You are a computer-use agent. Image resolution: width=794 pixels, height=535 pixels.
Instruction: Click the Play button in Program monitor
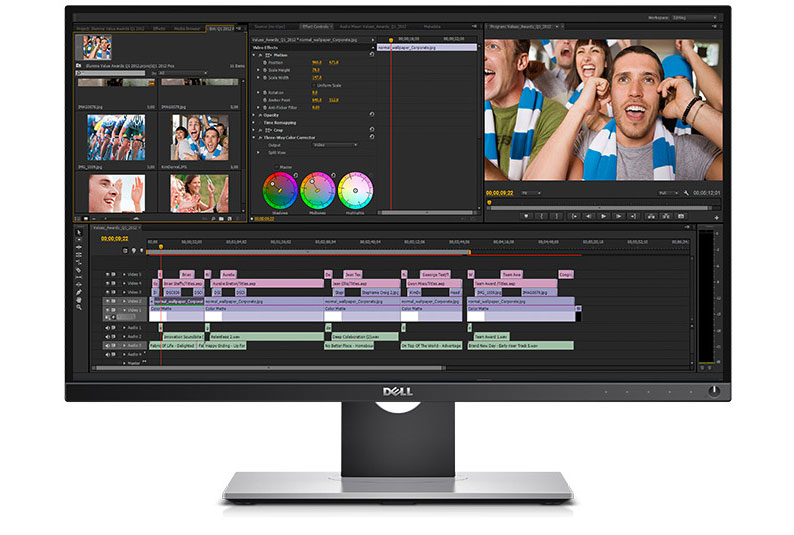pyautogui.click(x=603, y=216)
